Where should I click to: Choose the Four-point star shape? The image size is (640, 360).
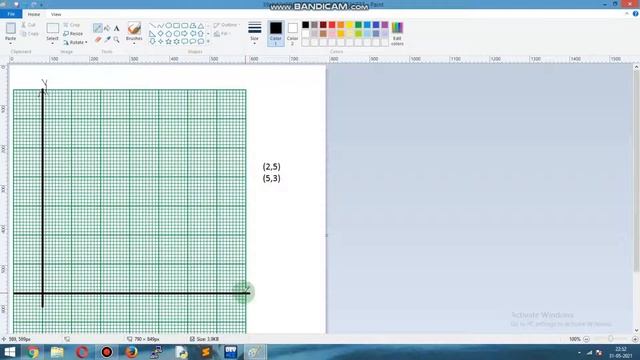[160, 42]
